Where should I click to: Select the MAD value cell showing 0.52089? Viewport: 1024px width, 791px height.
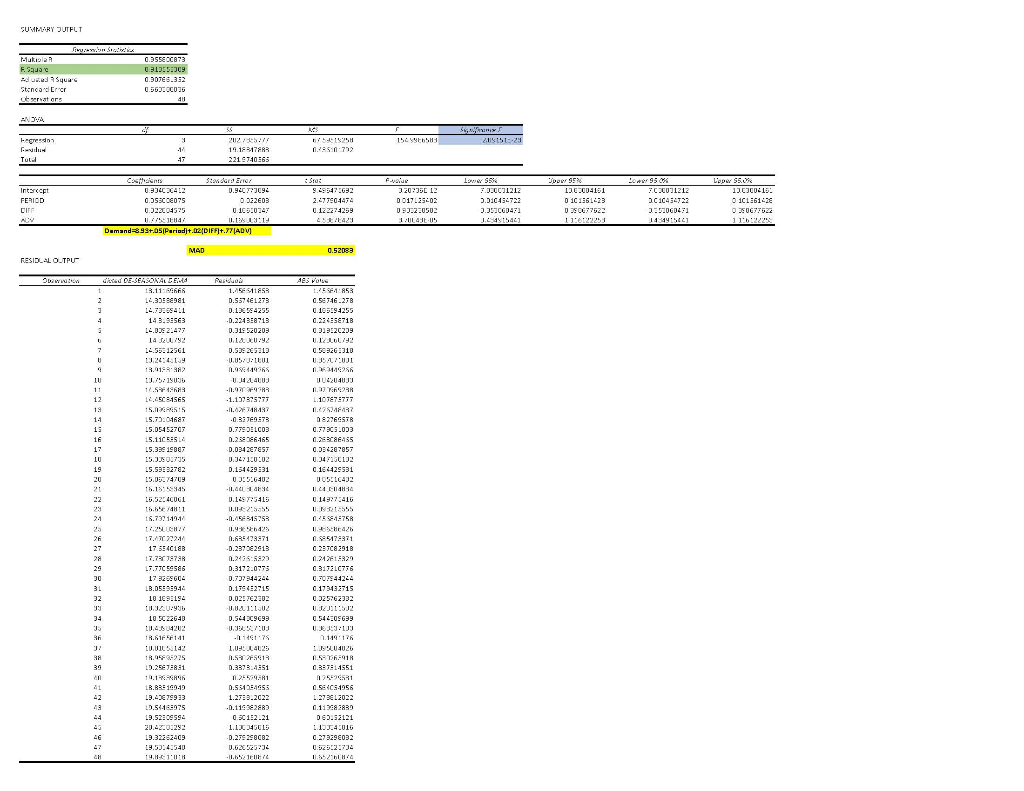(340, 251)
